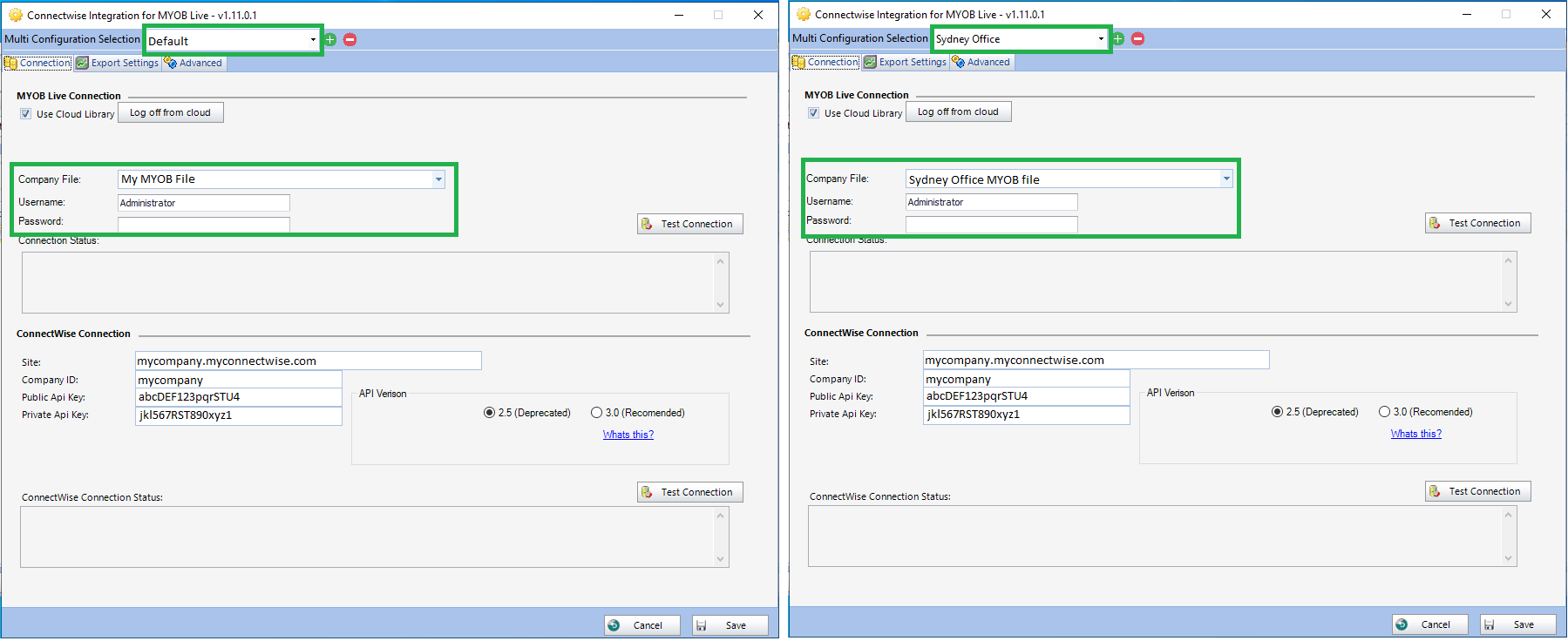The height and width of the screenshot is (641, 1568).
Task: Click red remove configuration icon in right window
Action: click(1137, 38)
